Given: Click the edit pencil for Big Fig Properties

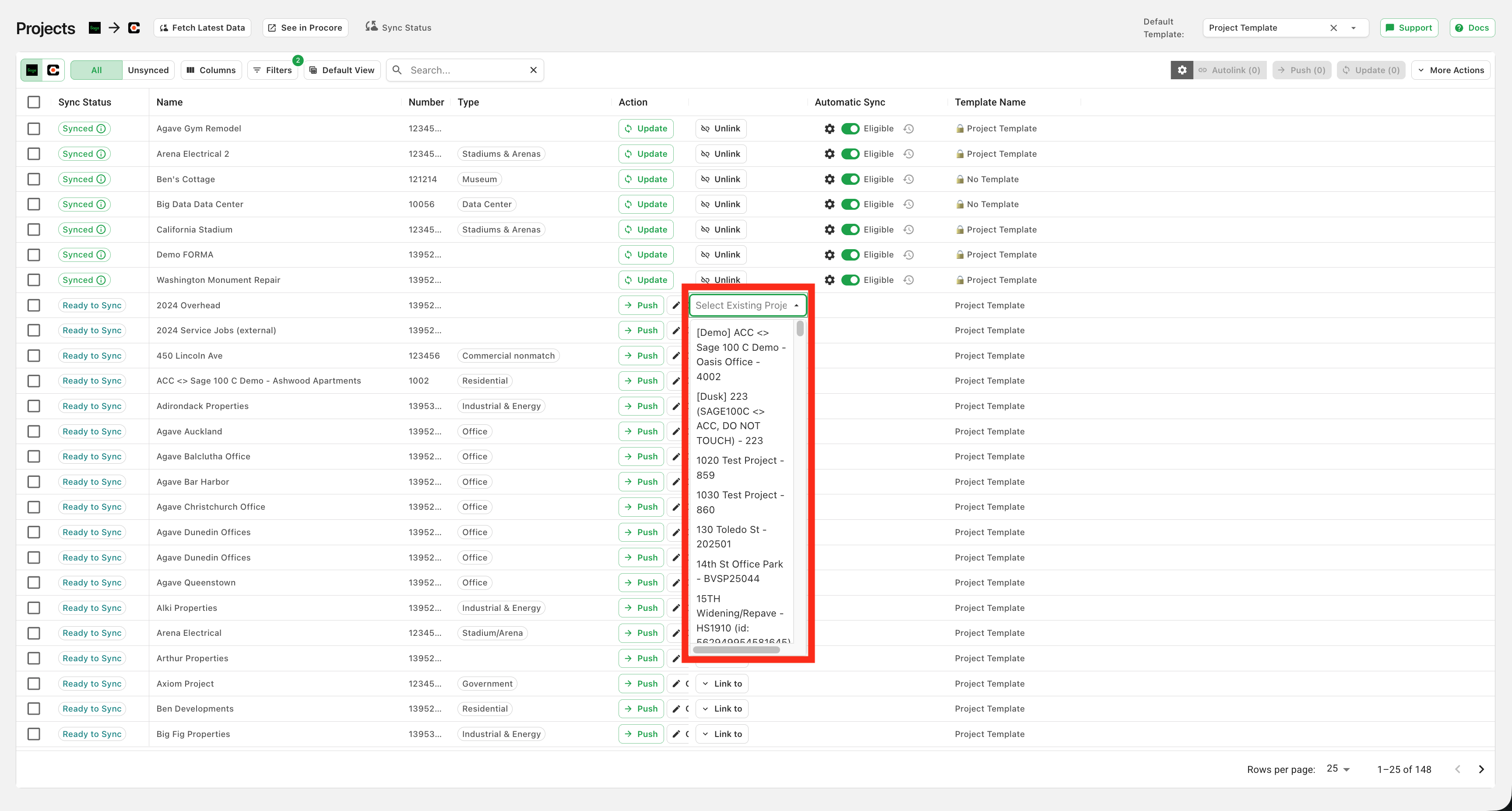Looking at the screenshot, I should pos(676,734).
